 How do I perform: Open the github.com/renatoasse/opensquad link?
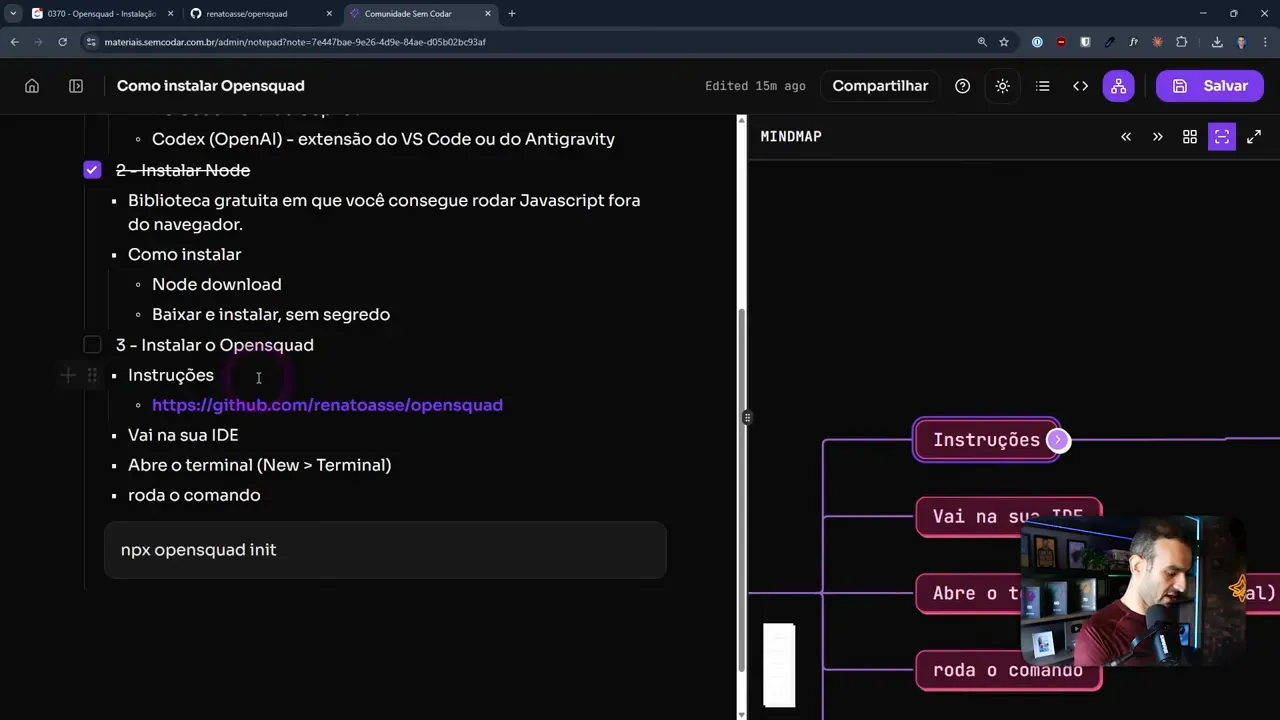(x=327, y=405)
